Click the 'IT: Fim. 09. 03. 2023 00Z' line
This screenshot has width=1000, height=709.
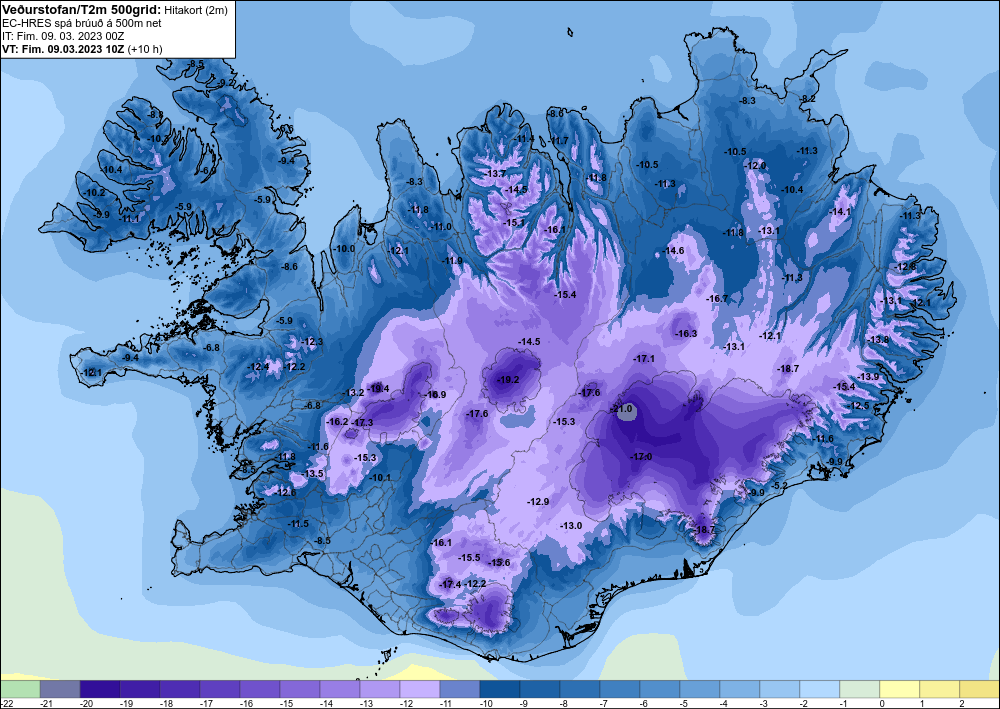pos(62,36)
